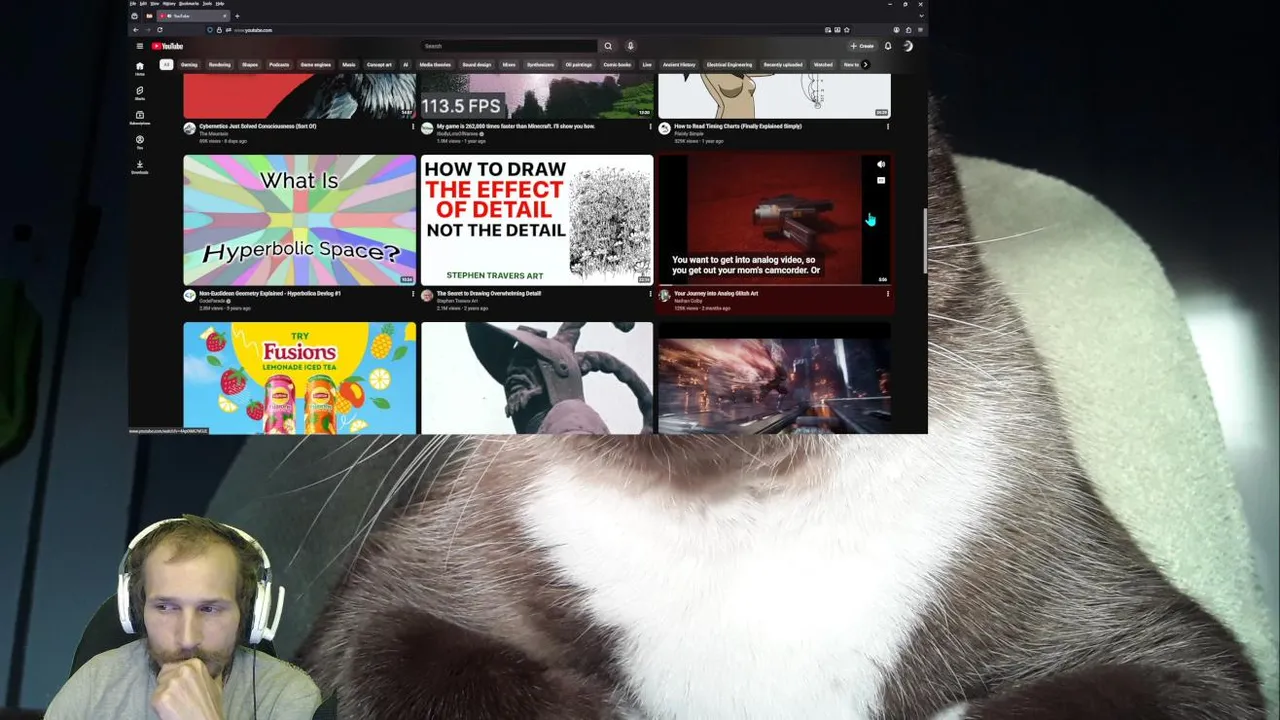Open Cybernetics Just Solved Consciousness video title
Screen dimensions: 1280x720
coord(258,126)
